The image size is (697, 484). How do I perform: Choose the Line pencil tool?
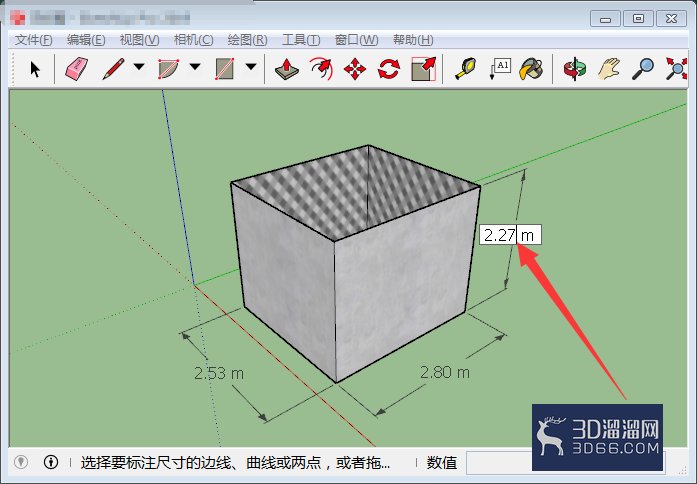pyautogui.click(x=113, y=69)
